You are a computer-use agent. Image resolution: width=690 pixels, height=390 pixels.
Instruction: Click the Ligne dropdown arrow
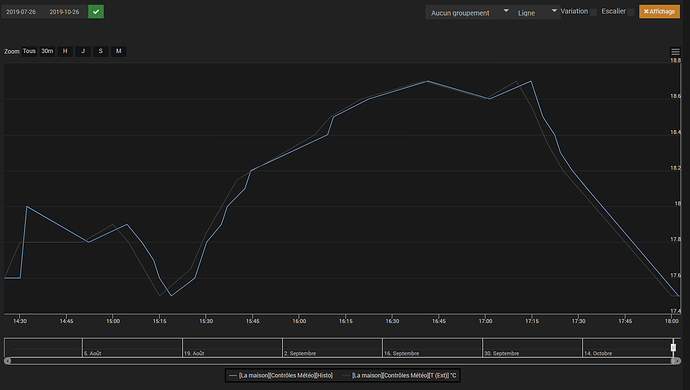(554, 11)
